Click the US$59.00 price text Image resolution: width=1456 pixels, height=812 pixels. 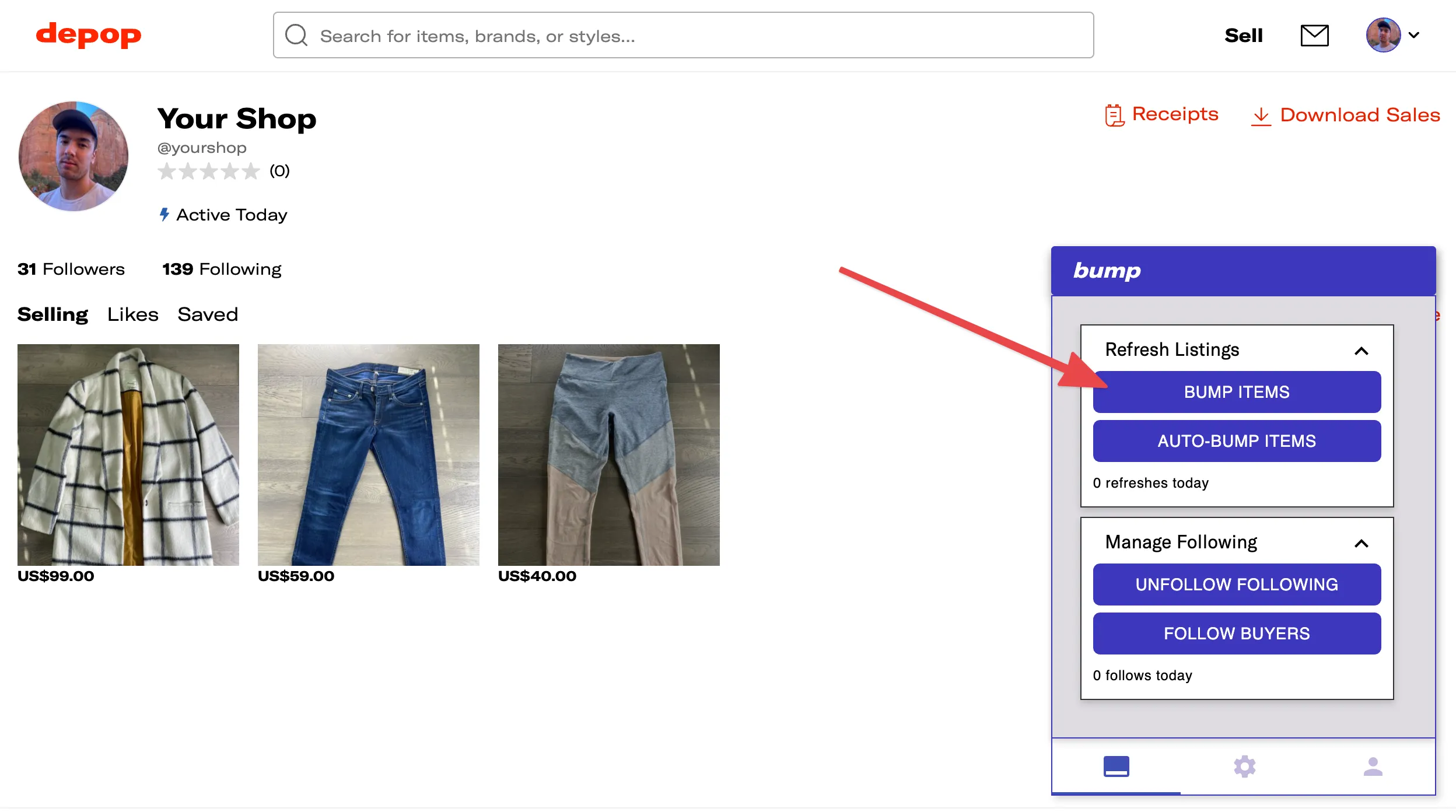pos(296,576)
